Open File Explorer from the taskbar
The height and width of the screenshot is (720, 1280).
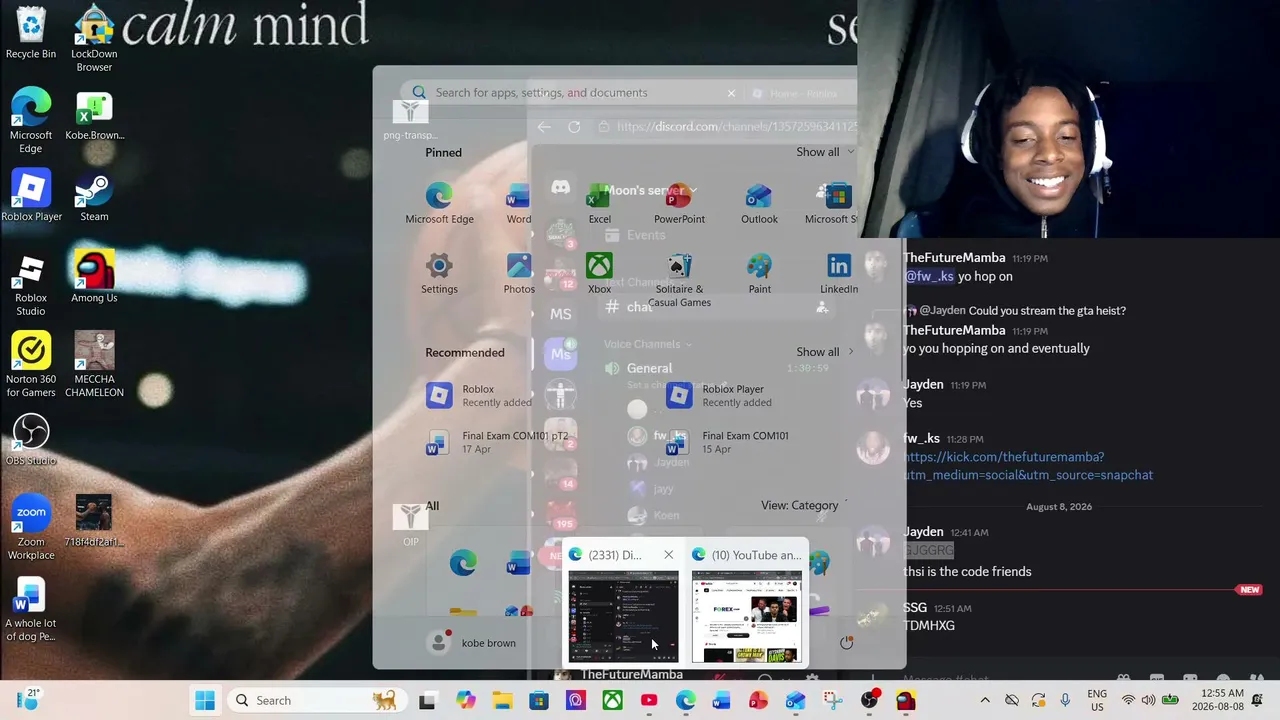501,700
